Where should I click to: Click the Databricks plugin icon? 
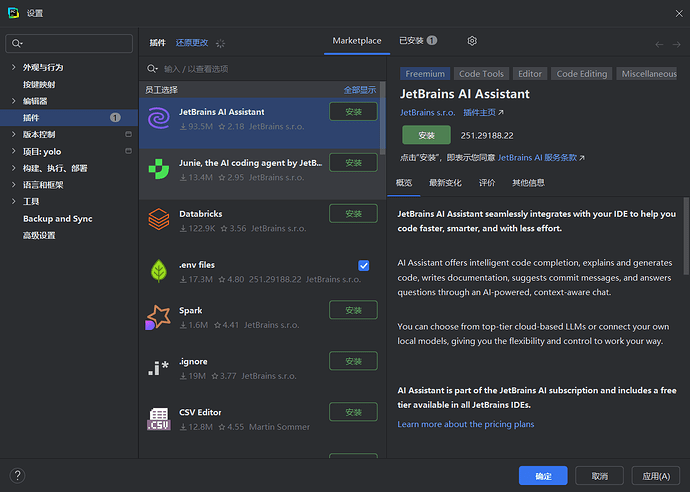(x=159, y=219)
